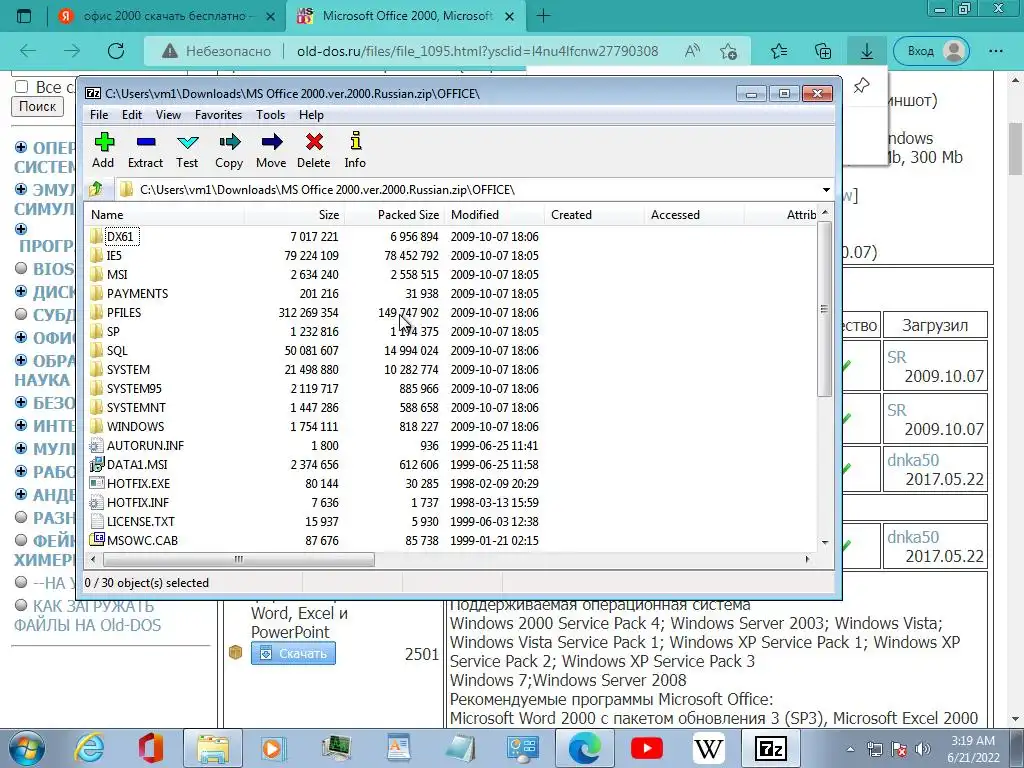Sort the file list by the Packed Size column

pos(394,215)
